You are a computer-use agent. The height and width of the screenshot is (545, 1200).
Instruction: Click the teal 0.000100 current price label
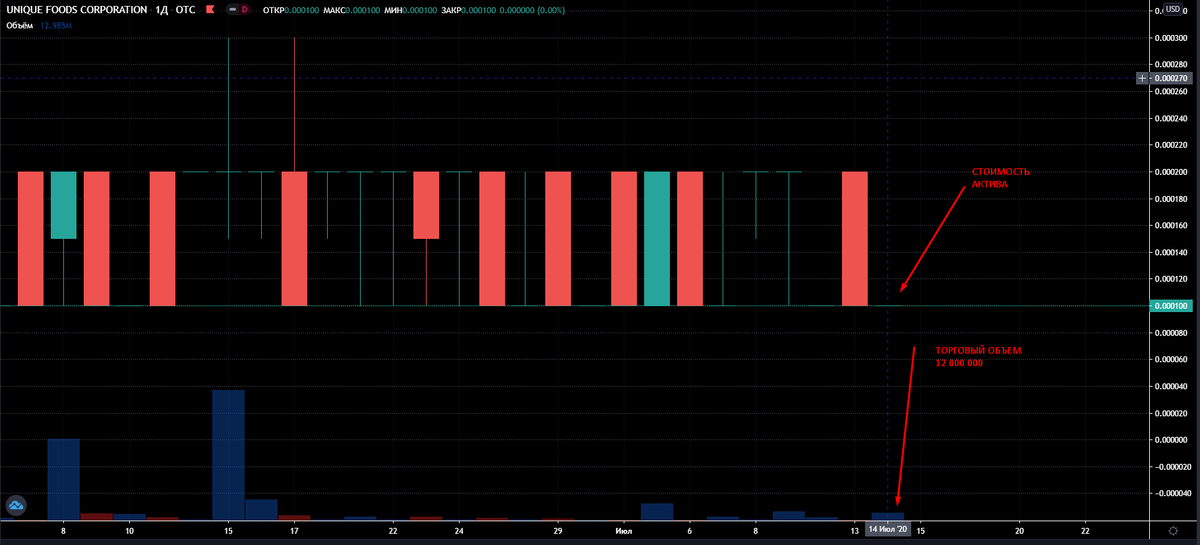click(x=1171, y=305)
